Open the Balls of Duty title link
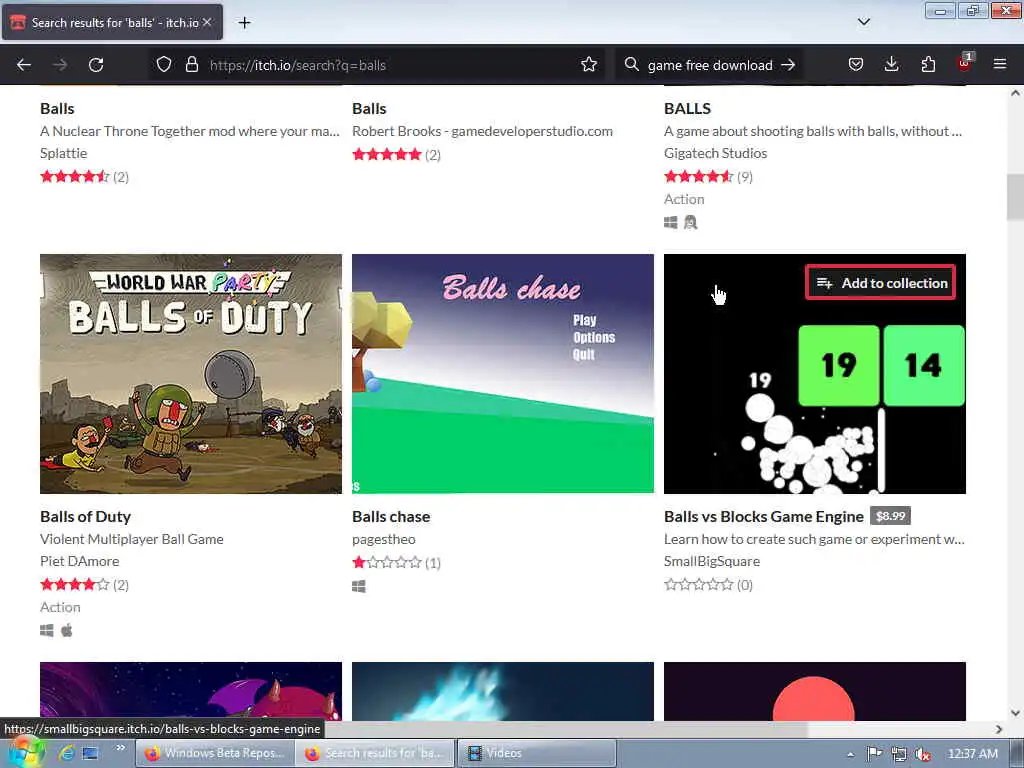Screen dimensions: 1024x768 [86, 517]
